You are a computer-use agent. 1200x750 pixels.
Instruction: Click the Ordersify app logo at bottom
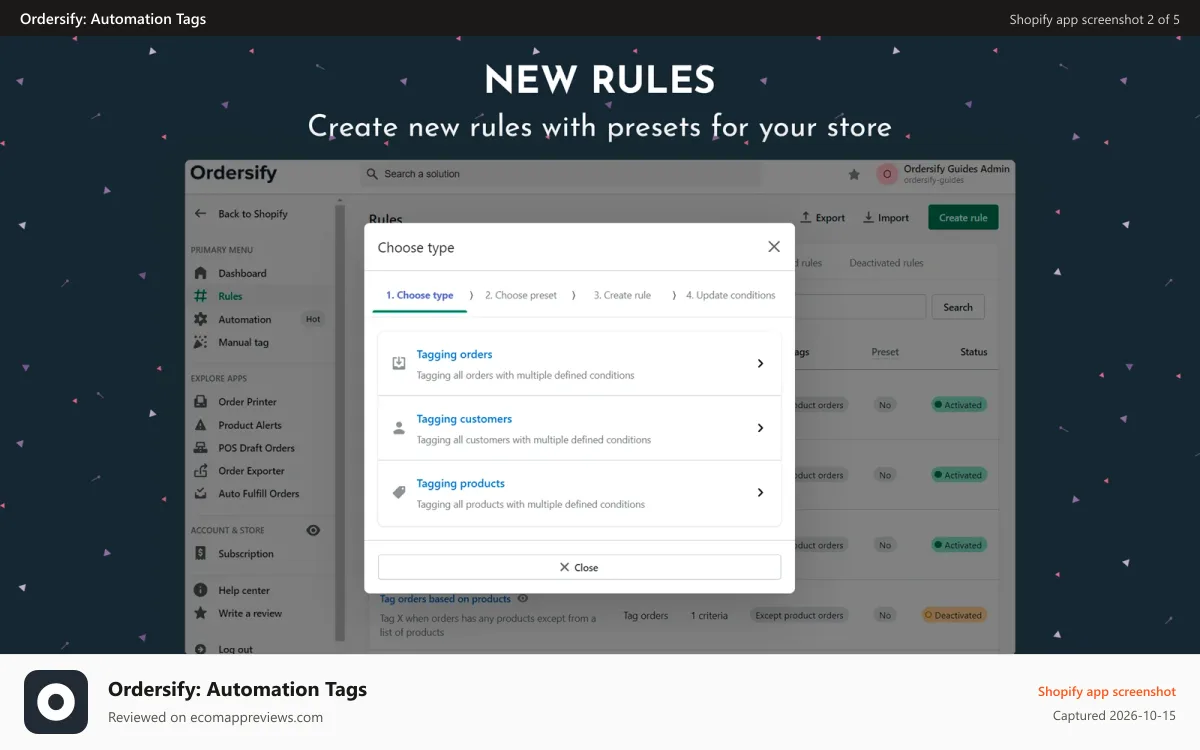point(56,702)
